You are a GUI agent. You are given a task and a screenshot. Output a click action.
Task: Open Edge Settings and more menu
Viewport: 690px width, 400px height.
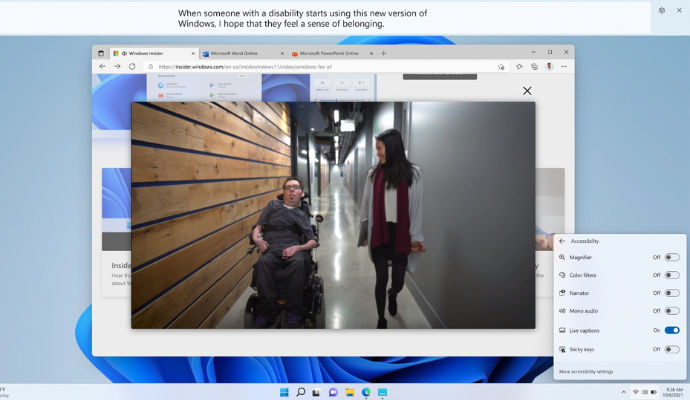pyautogui.click(x=564, y=66)
